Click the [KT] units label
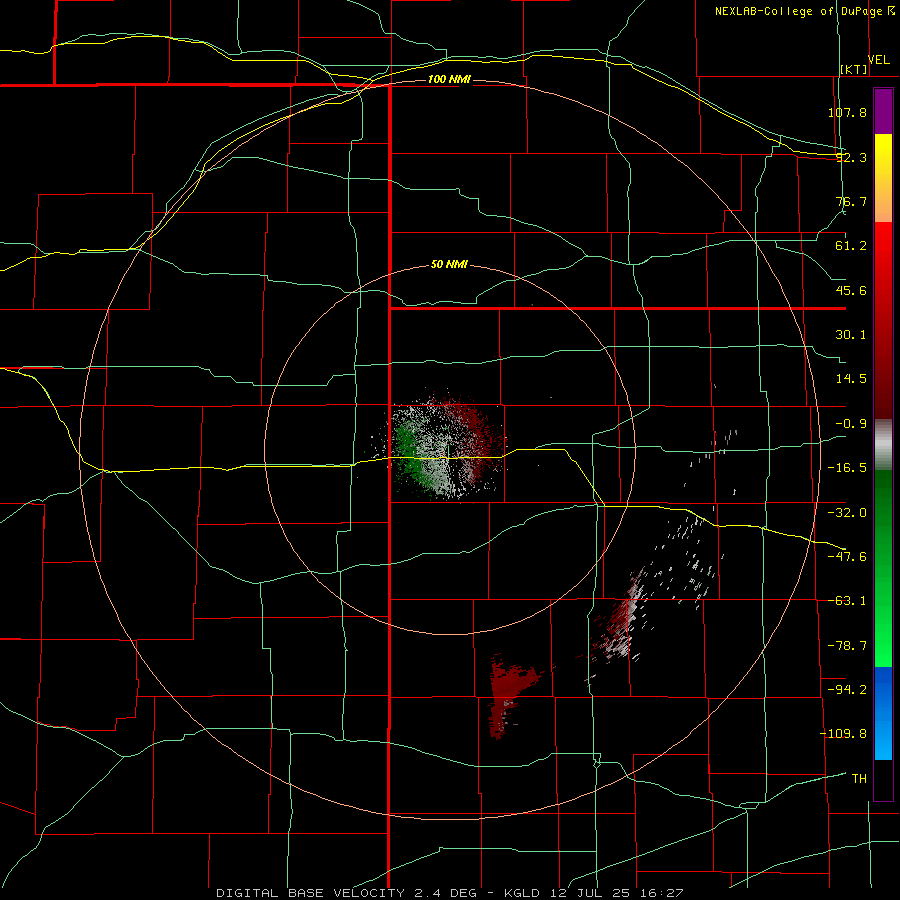Image resolution: width=900 pixels, height=900 pixels. point(854,69)
